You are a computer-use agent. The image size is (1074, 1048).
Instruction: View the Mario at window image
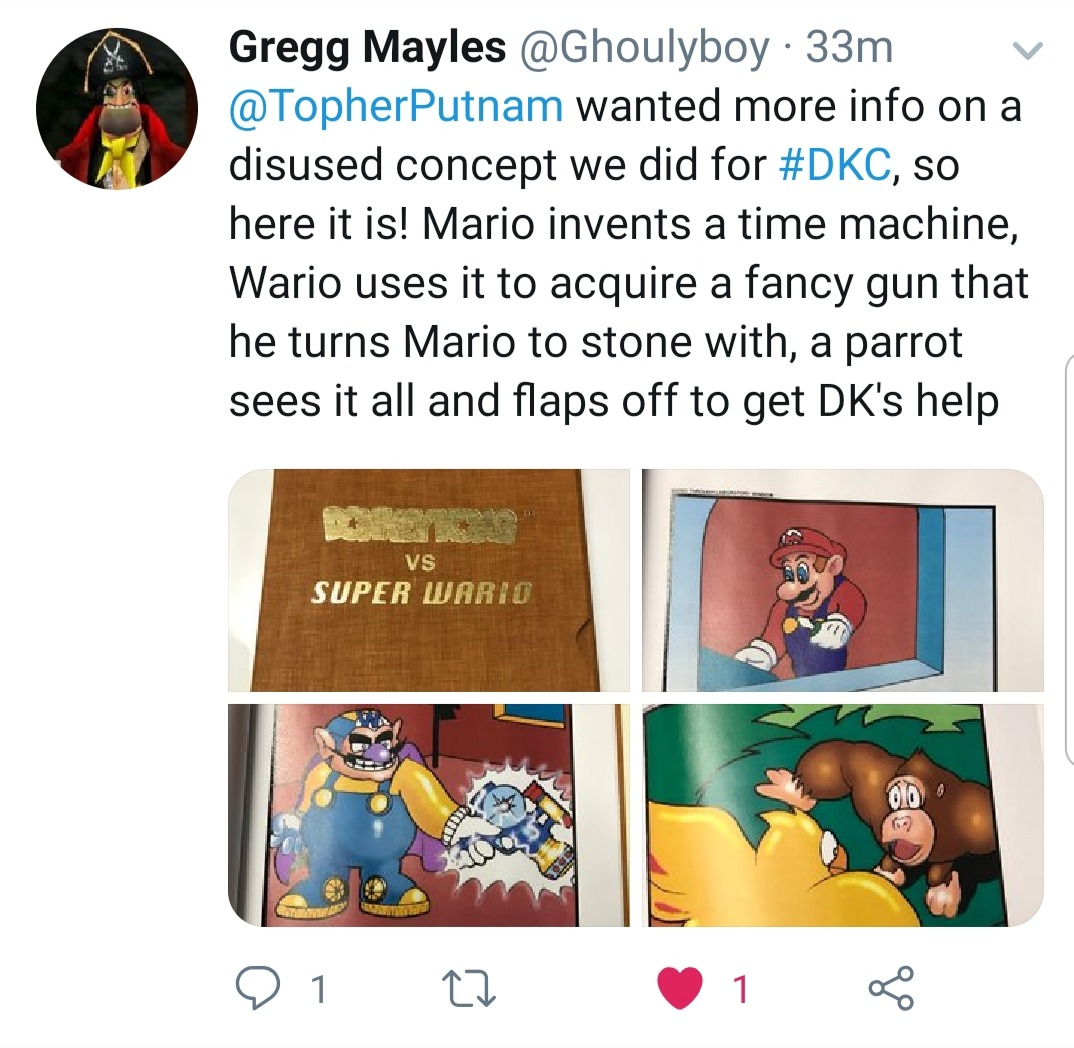842,580
